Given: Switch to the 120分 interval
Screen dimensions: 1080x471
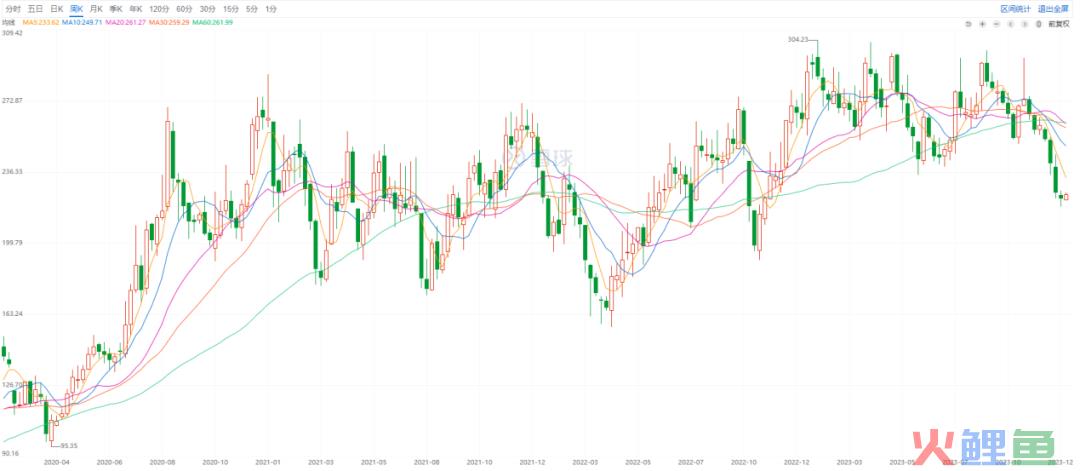Looking at the screenshot, I should 159,9.
